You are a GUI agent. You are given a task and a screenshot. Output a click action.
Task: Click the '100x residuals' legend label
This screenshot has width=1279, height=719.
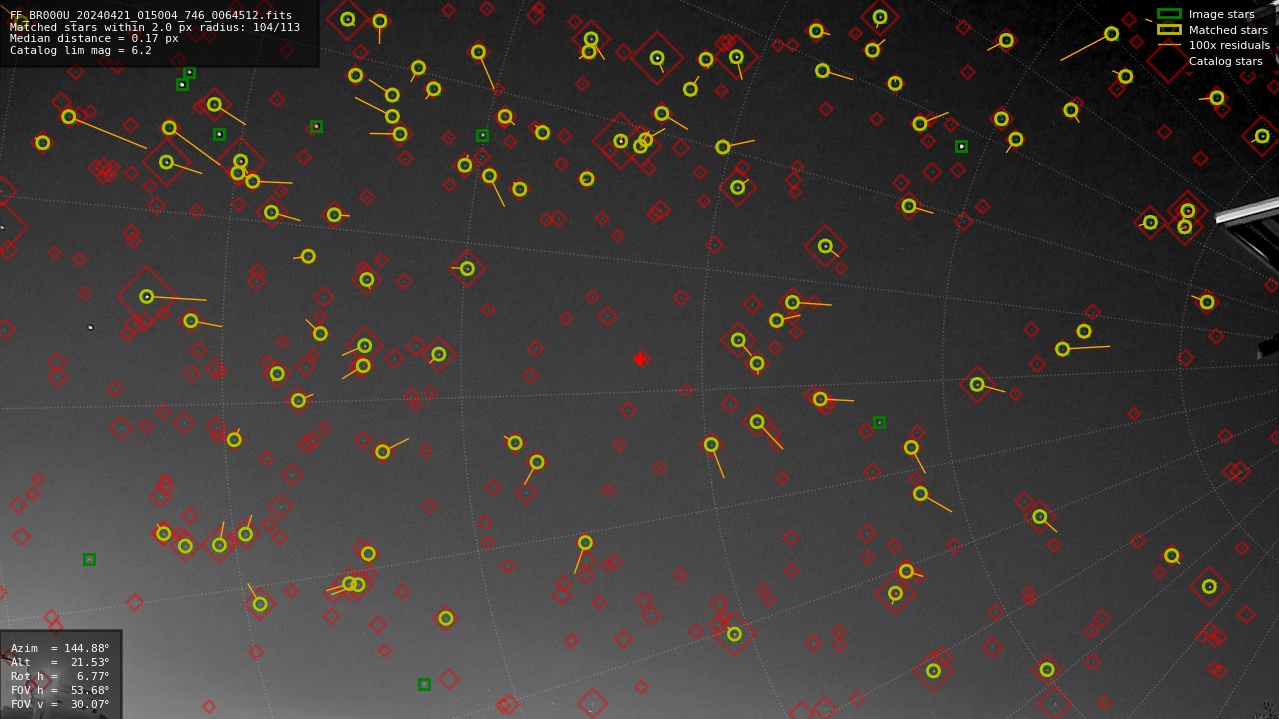coord(1229,45)
